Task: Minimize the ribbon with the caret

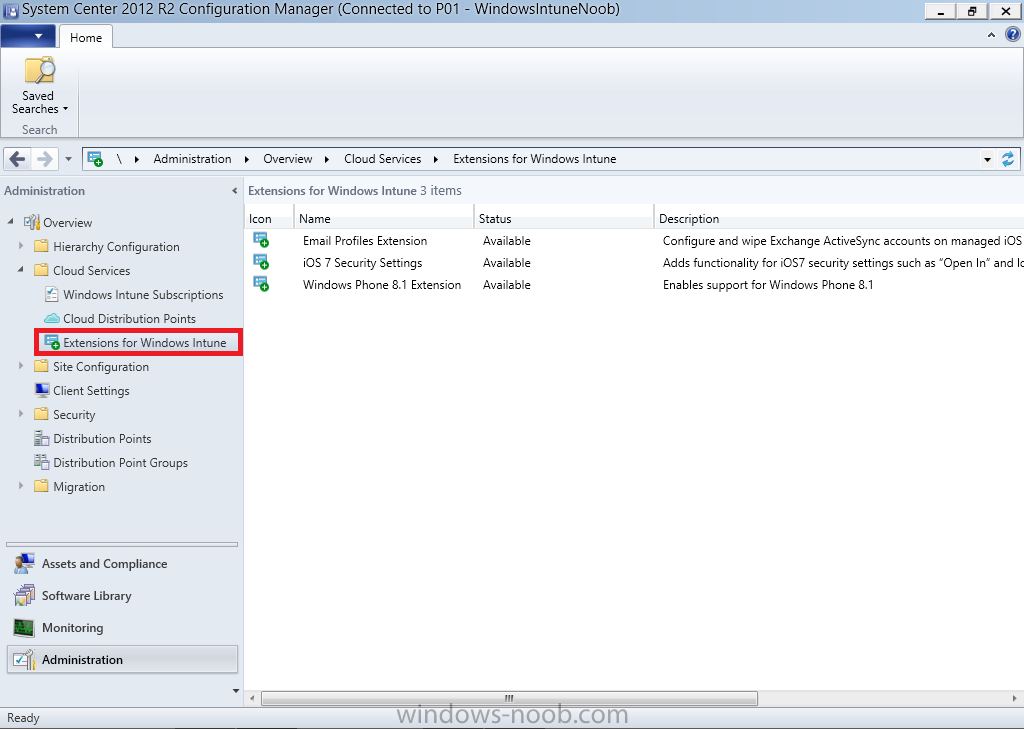Action: tap(991, 35)
